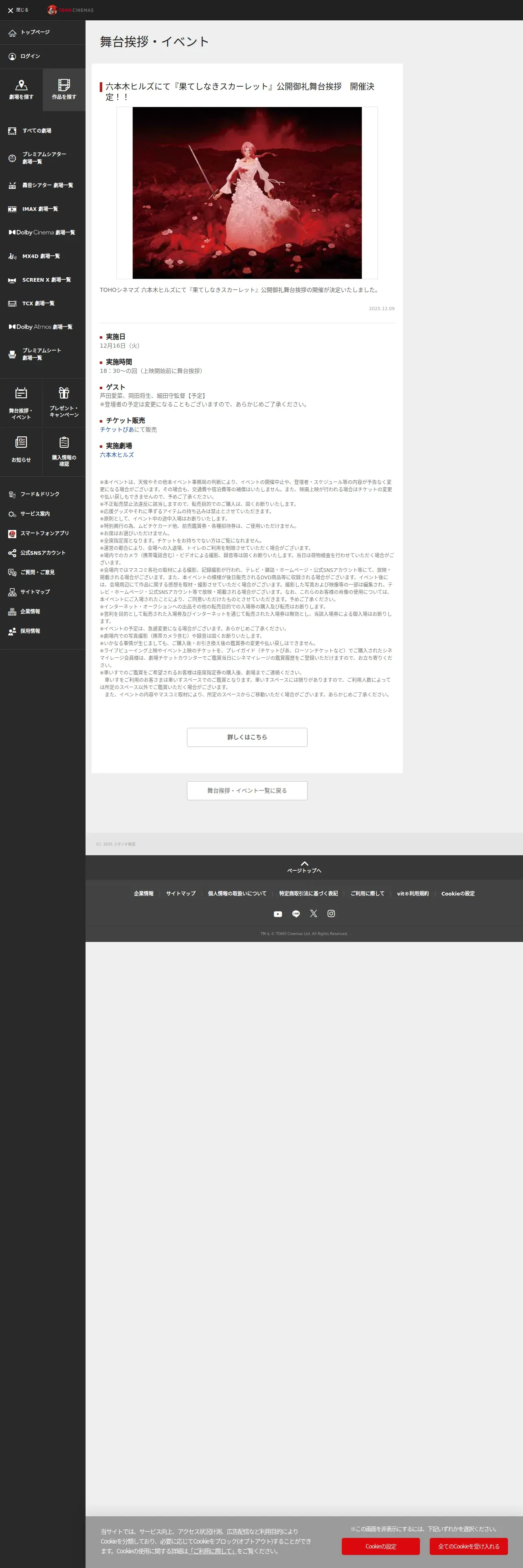Follow the 六本木ヒルズ theater link
The width and height of the screenshot is (523, 1568).
click(117, 455)
